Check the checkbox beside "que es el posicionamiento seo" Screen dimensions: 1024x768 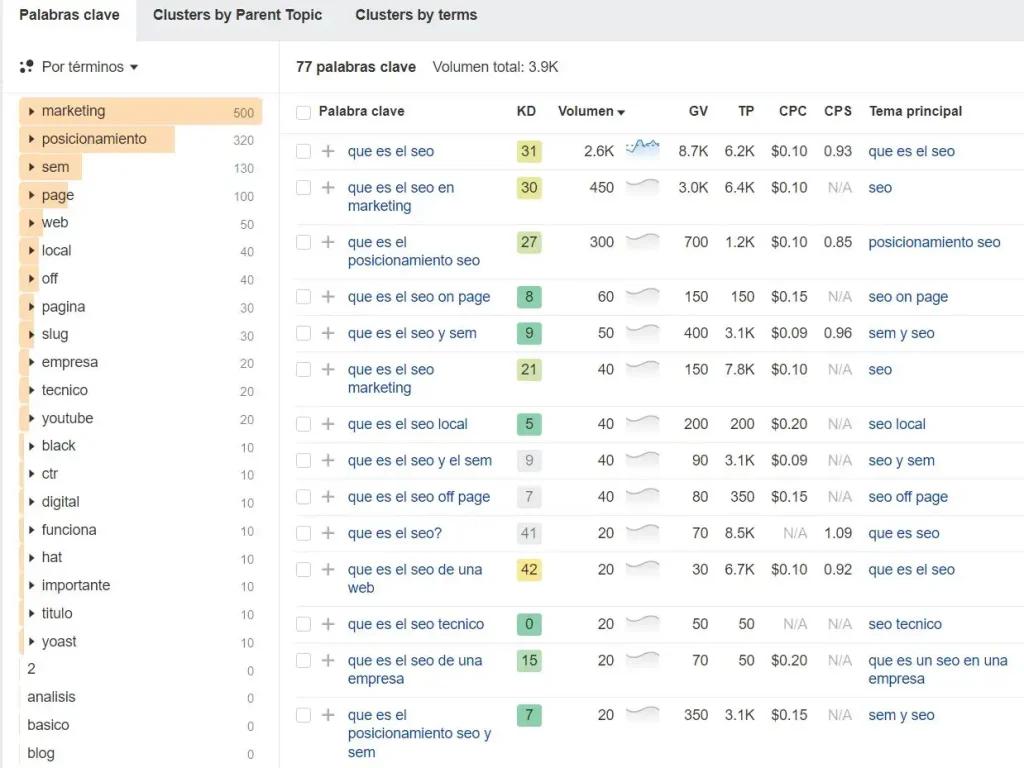click(x=303, y=242)
